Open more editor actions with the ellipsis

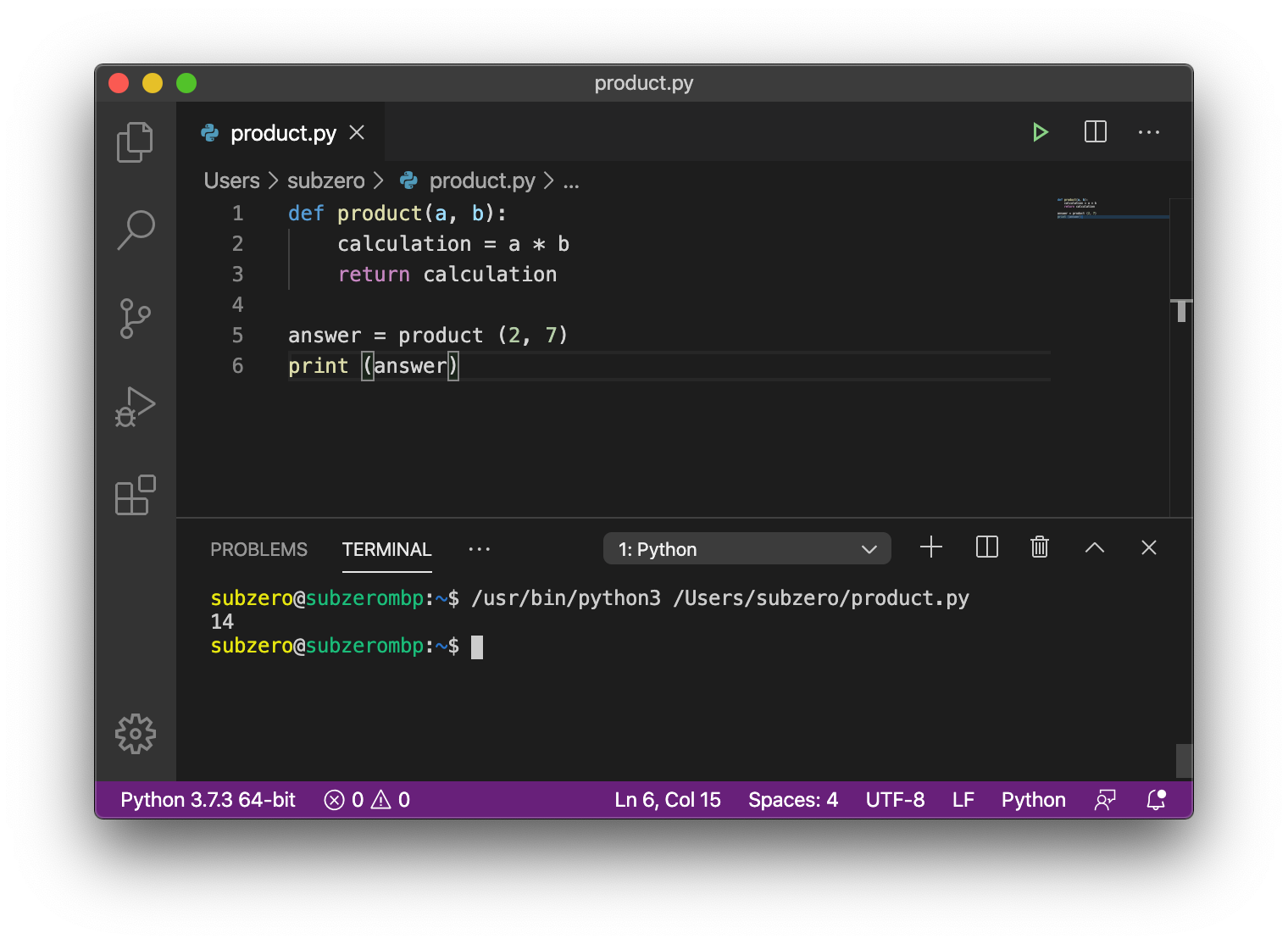point(1149,132)
